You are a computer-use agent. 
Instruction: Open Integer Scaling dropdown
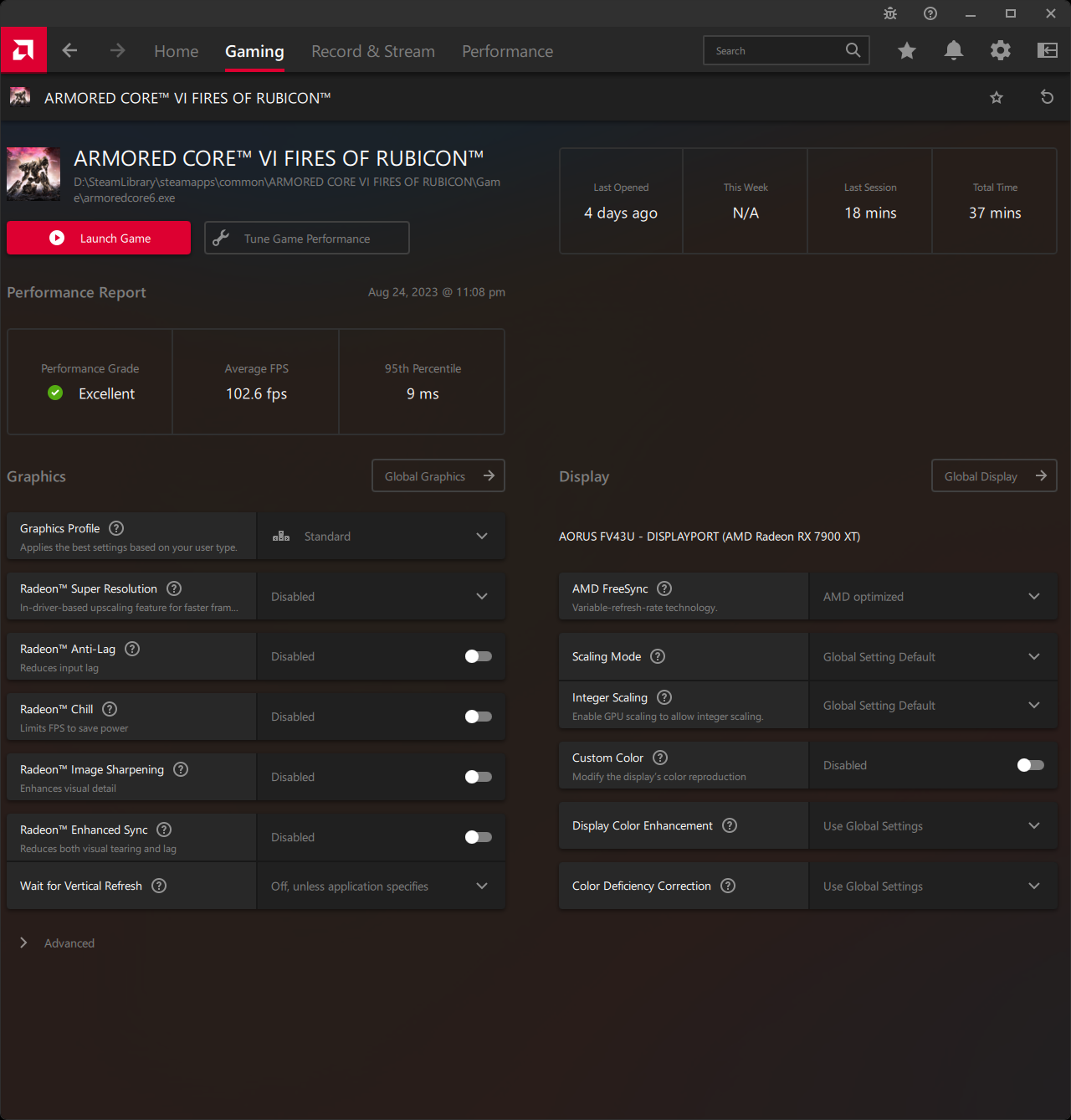point(933,705)
